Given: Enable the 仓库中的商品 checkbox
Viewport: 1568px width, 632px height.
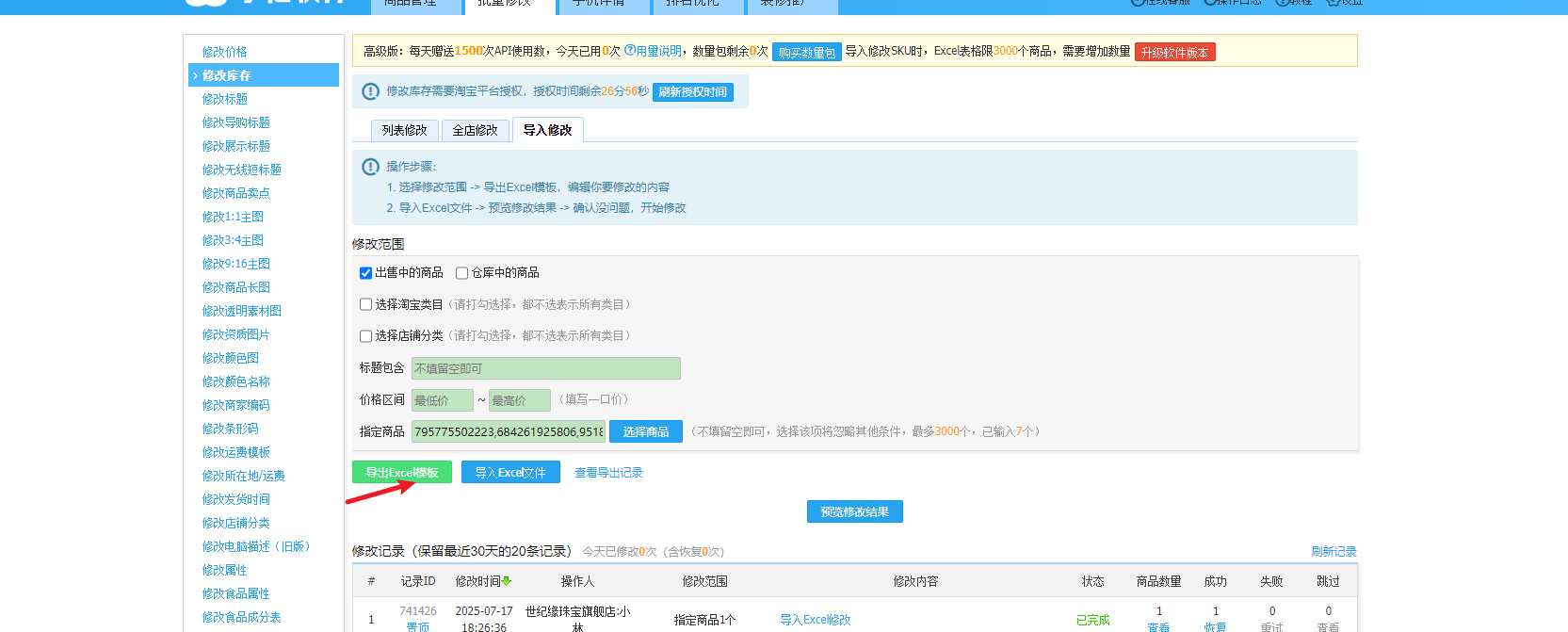Looking at the screenshot, I should point(461,273).
